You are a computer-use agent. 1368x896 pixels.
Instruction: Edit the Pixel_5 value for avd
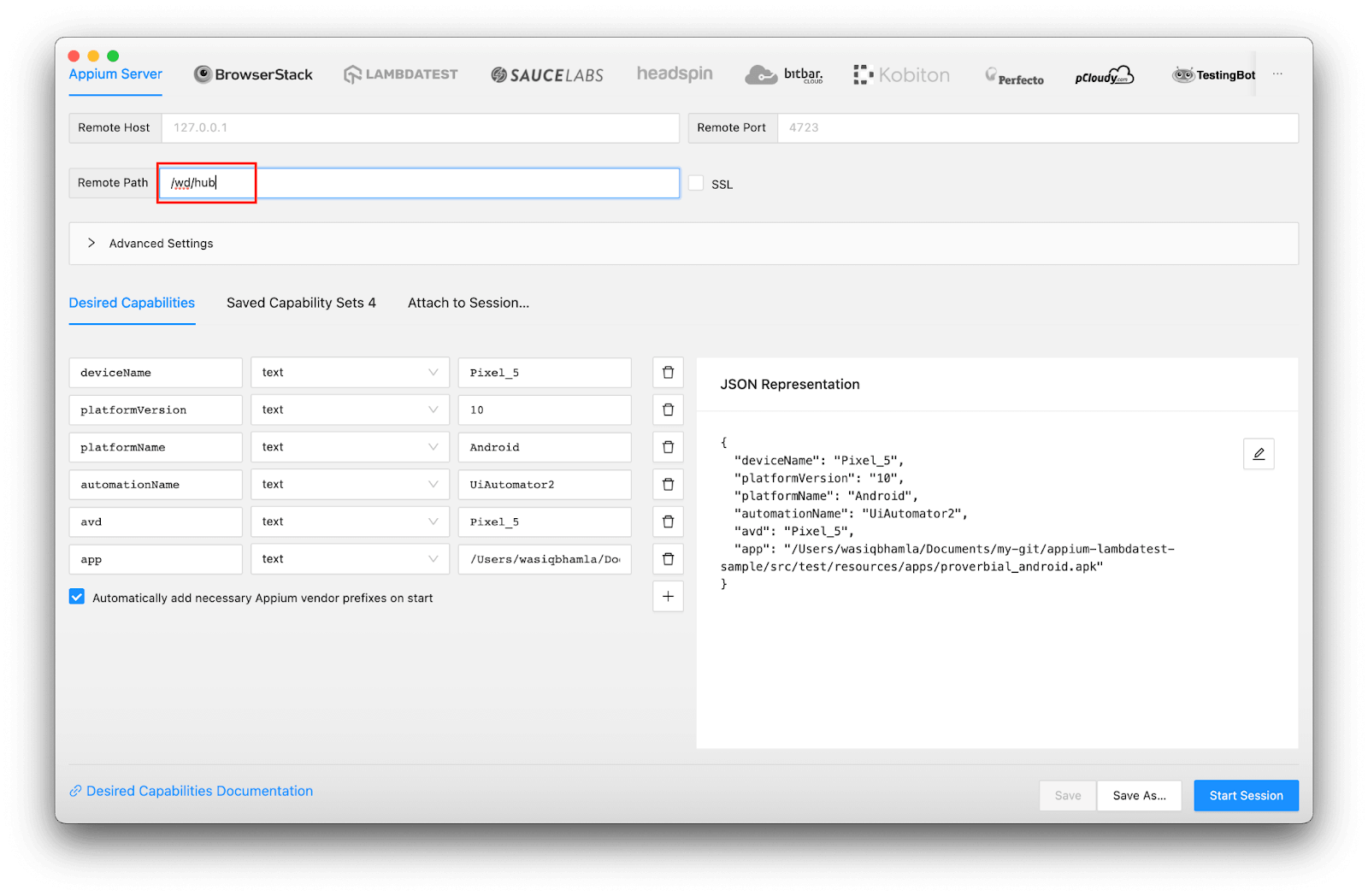[545, 522]
